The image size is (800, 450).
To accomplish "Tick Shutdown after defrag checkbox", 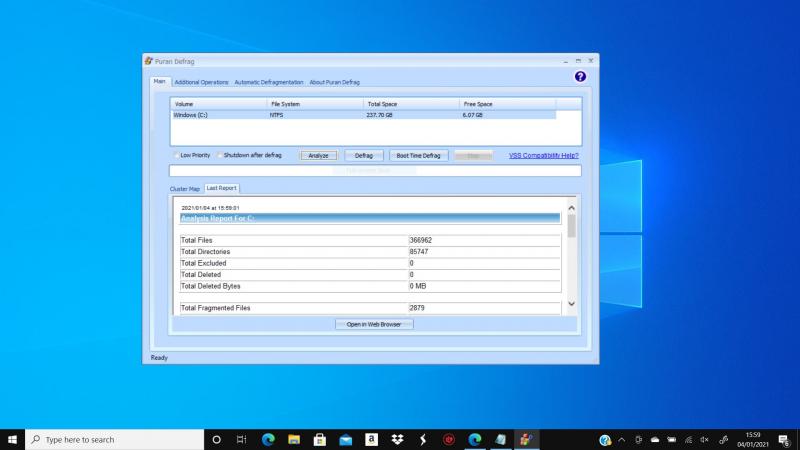I will coord(220,155).
